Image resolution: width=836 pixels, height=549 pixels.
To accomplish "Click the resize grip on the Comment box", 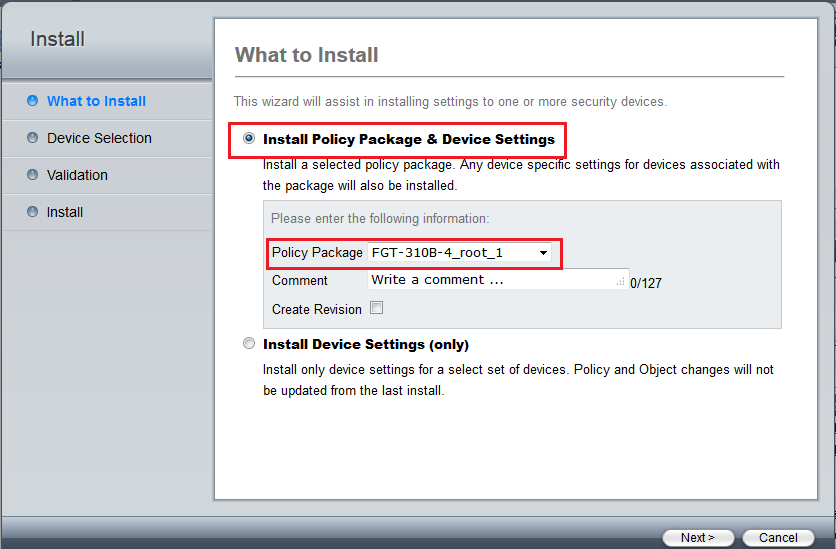I will tap(620, 284).
